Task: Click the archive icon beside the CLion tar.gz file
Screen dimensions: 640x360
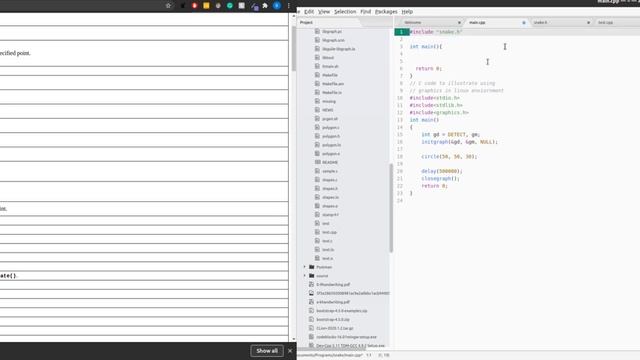Action: click(x=311, y=328)
